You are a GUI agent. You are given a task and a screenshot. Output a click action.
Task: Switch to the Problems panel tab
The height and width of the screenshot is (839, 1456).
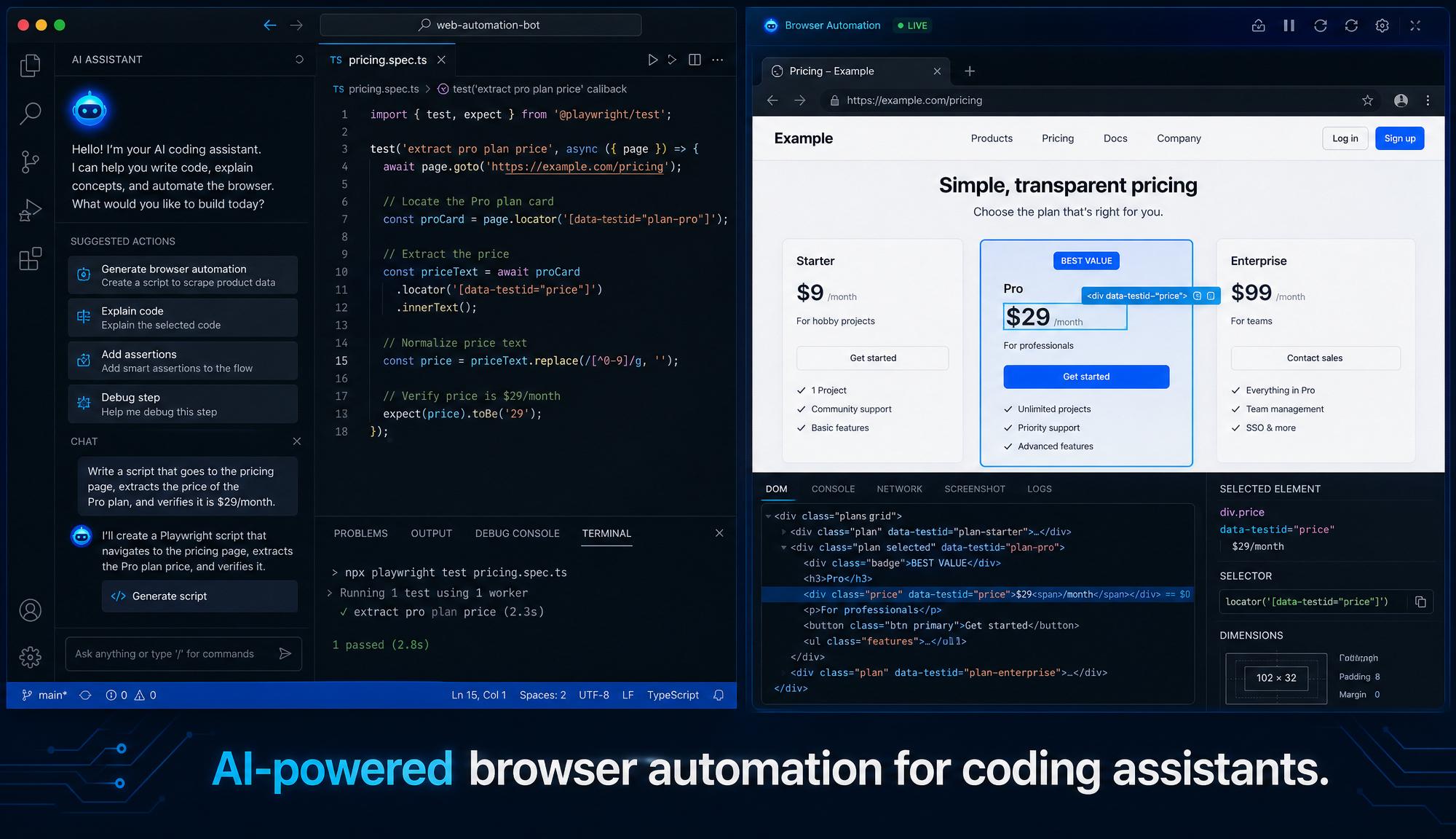[360, 533]
